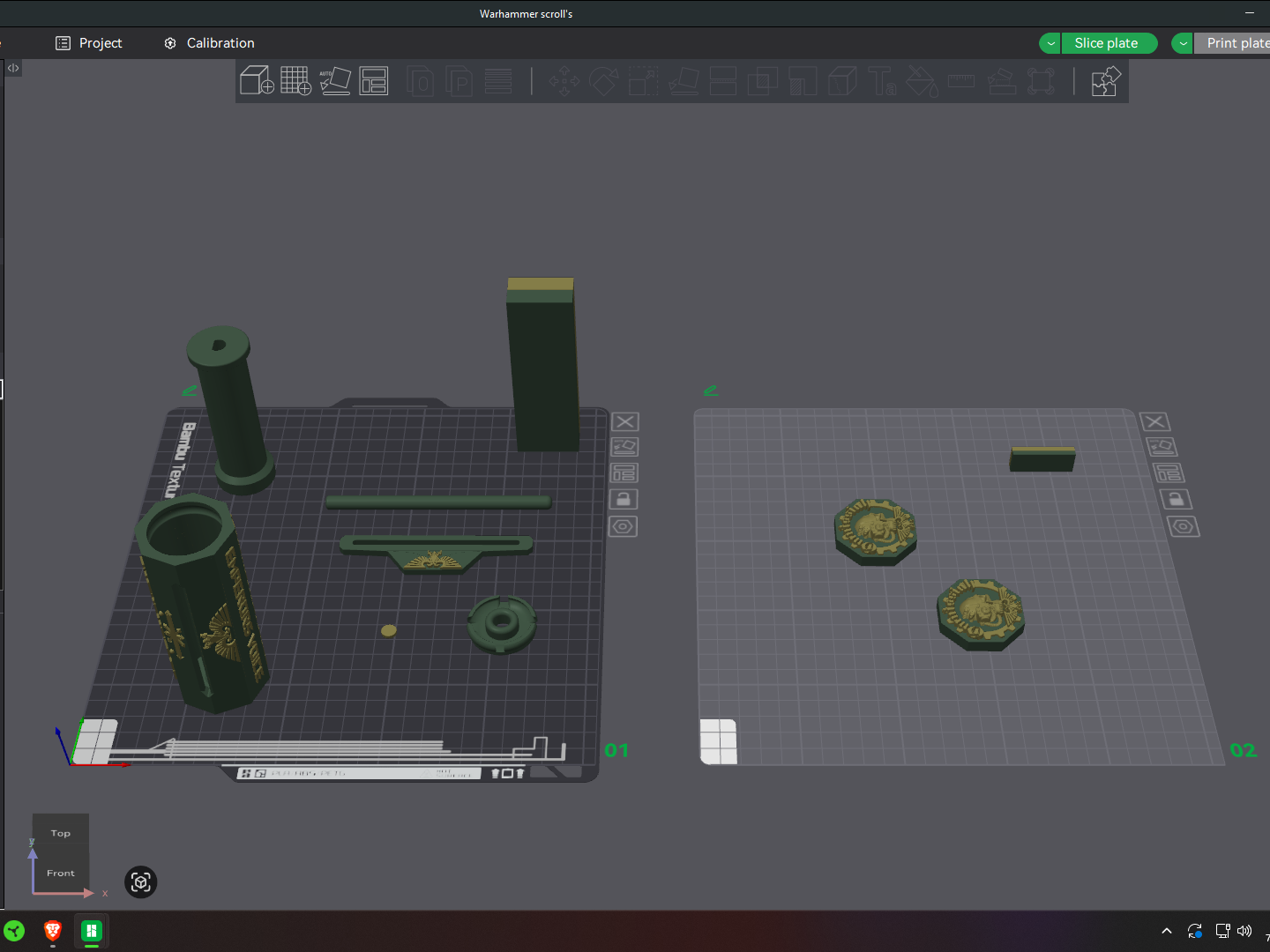Click the Auto orient toolbar icon
This screenshot has width=1270, height=952.
click(x=335, y=80)
